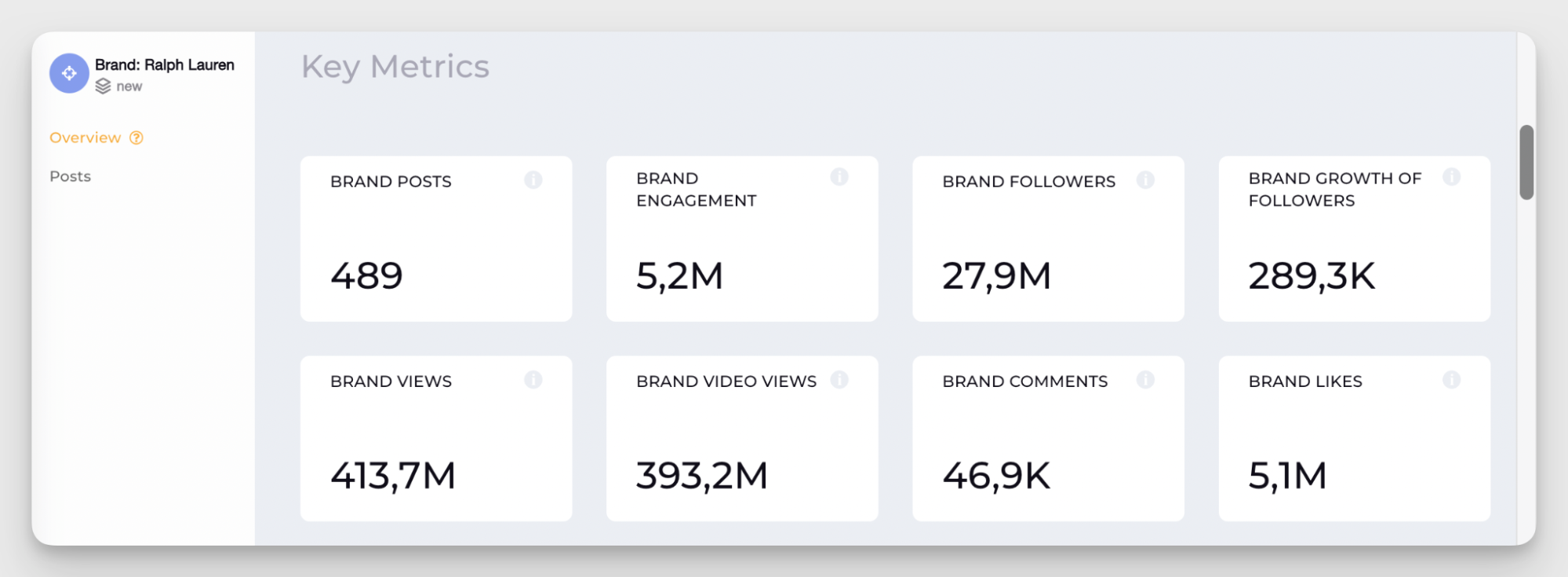Click the 413,7M Brand Views value
Image resolution: width=1568 pixels, height=577 pixels.
392,476
